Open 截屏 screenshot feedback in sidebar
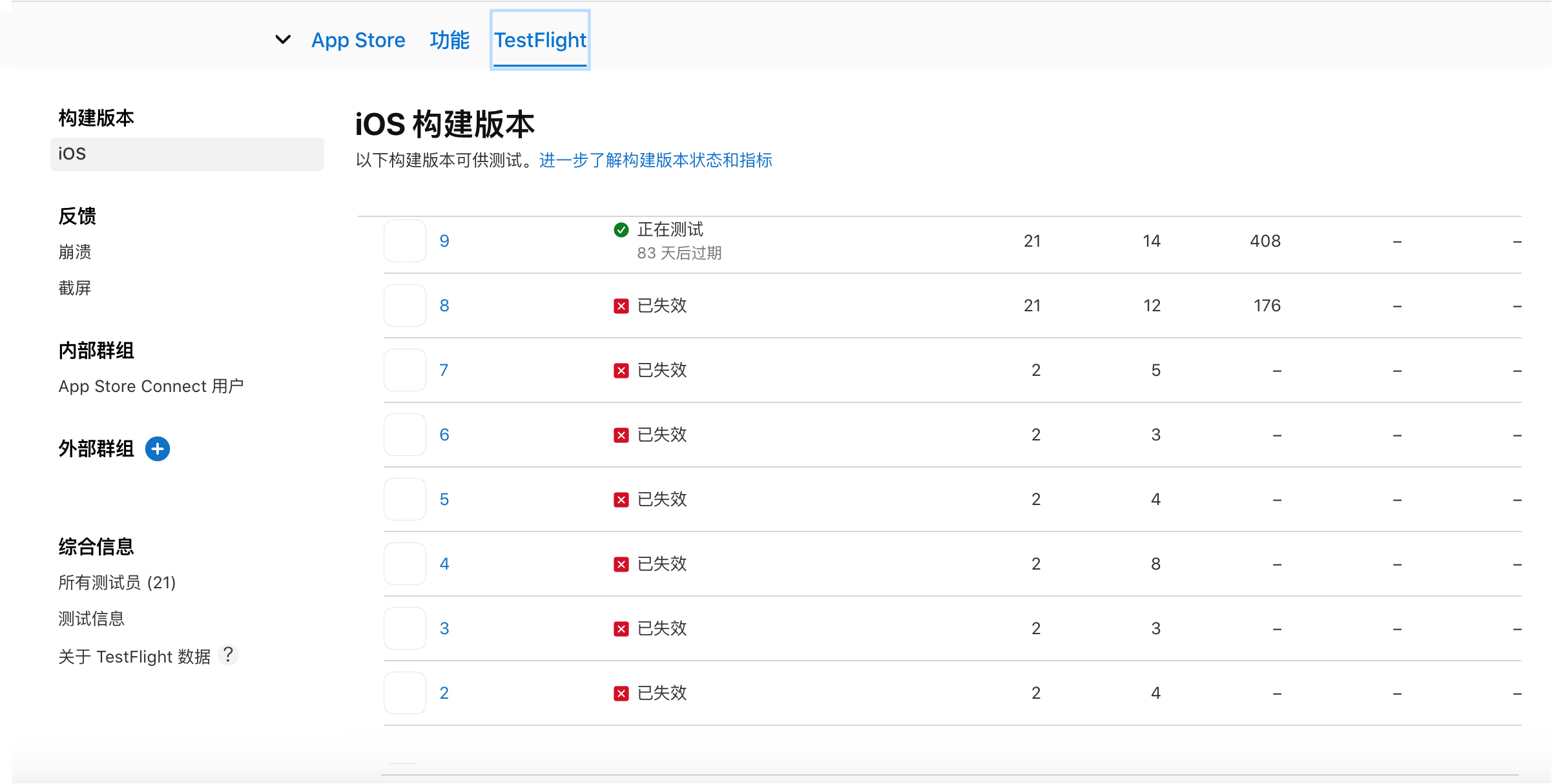1563x784 pixels. [75, 288]
